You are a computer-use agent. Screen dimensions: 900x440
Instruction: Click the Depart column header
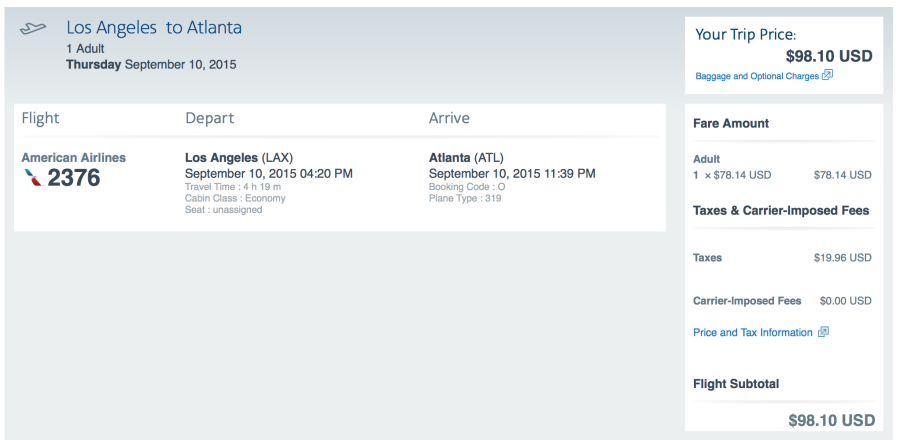[x=210, y=118]
